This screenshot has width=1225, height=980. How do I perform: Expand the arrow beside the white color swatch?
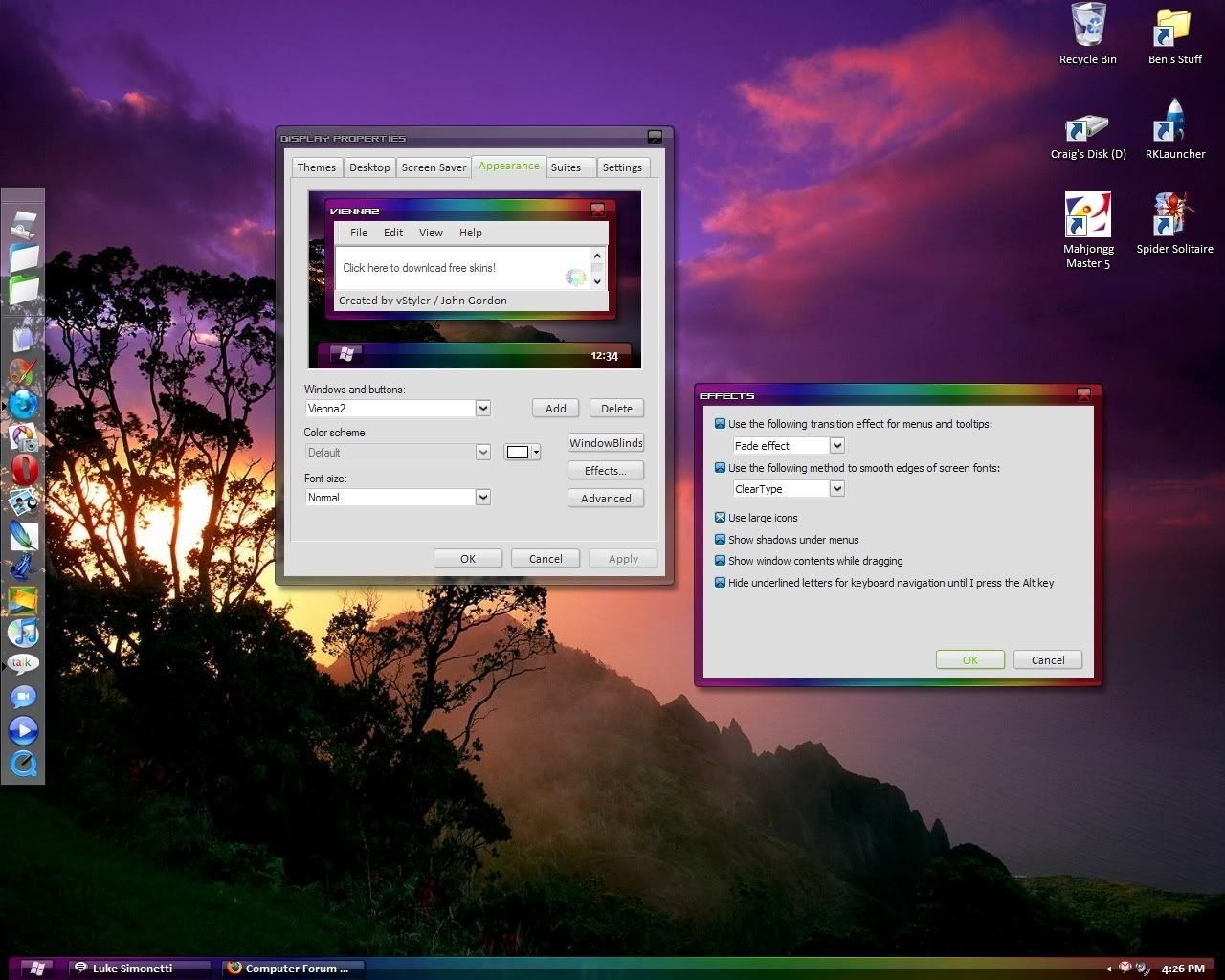[537, 452]
